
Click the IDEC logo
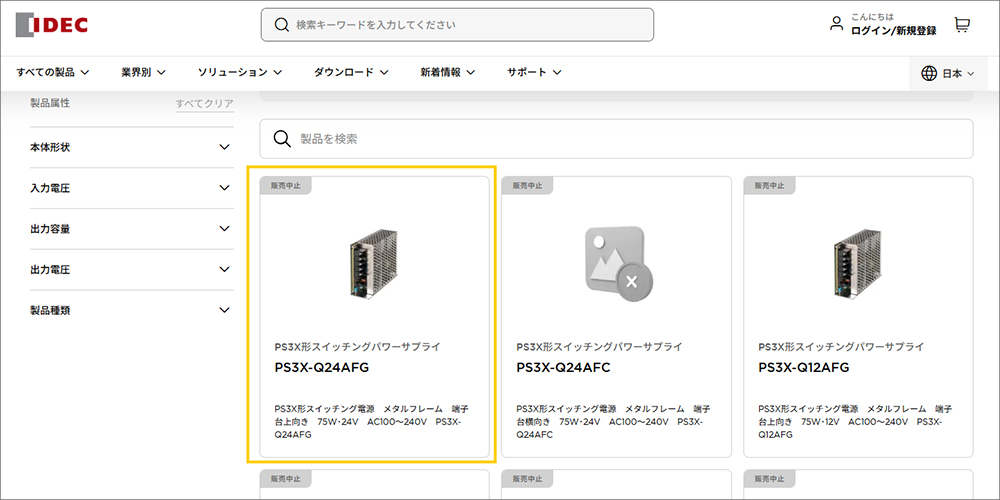(x=52, y=24)
